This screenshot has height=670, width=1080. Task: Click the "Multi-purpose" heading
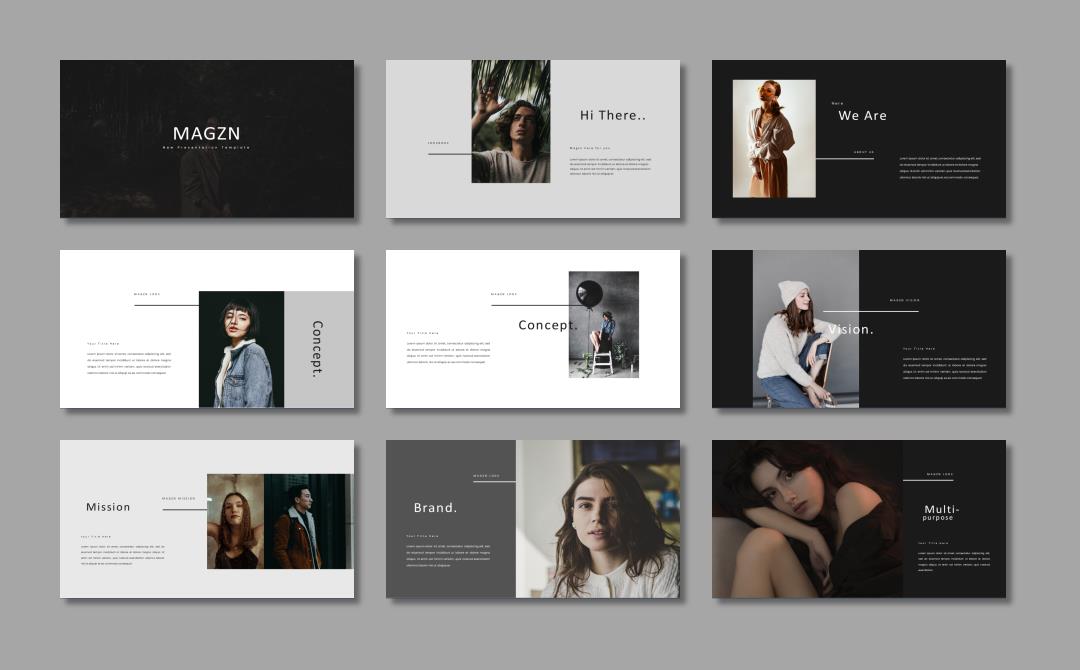940,513
